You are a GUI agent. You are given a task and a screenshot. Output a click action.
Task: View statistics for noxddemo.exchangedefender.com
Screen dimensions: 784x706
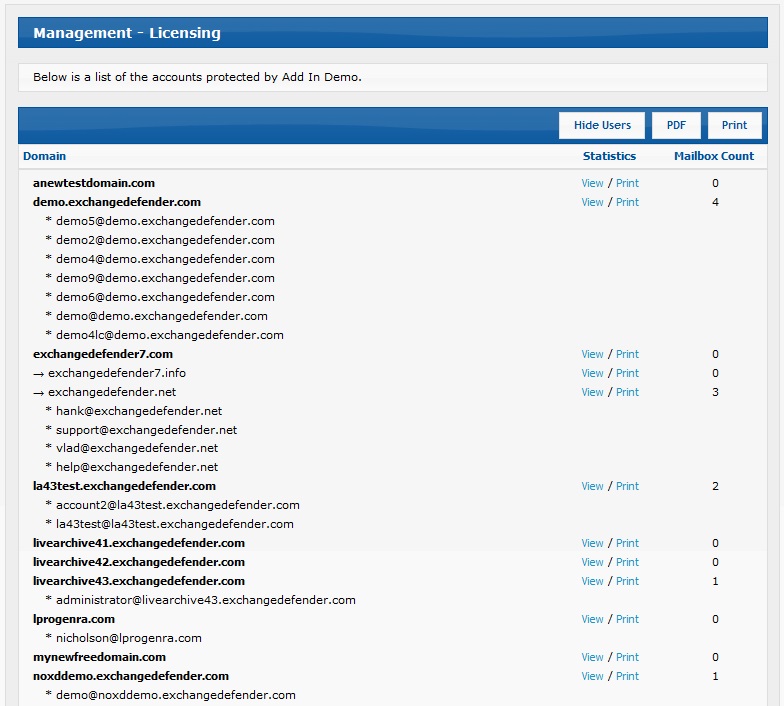(592, 676)
